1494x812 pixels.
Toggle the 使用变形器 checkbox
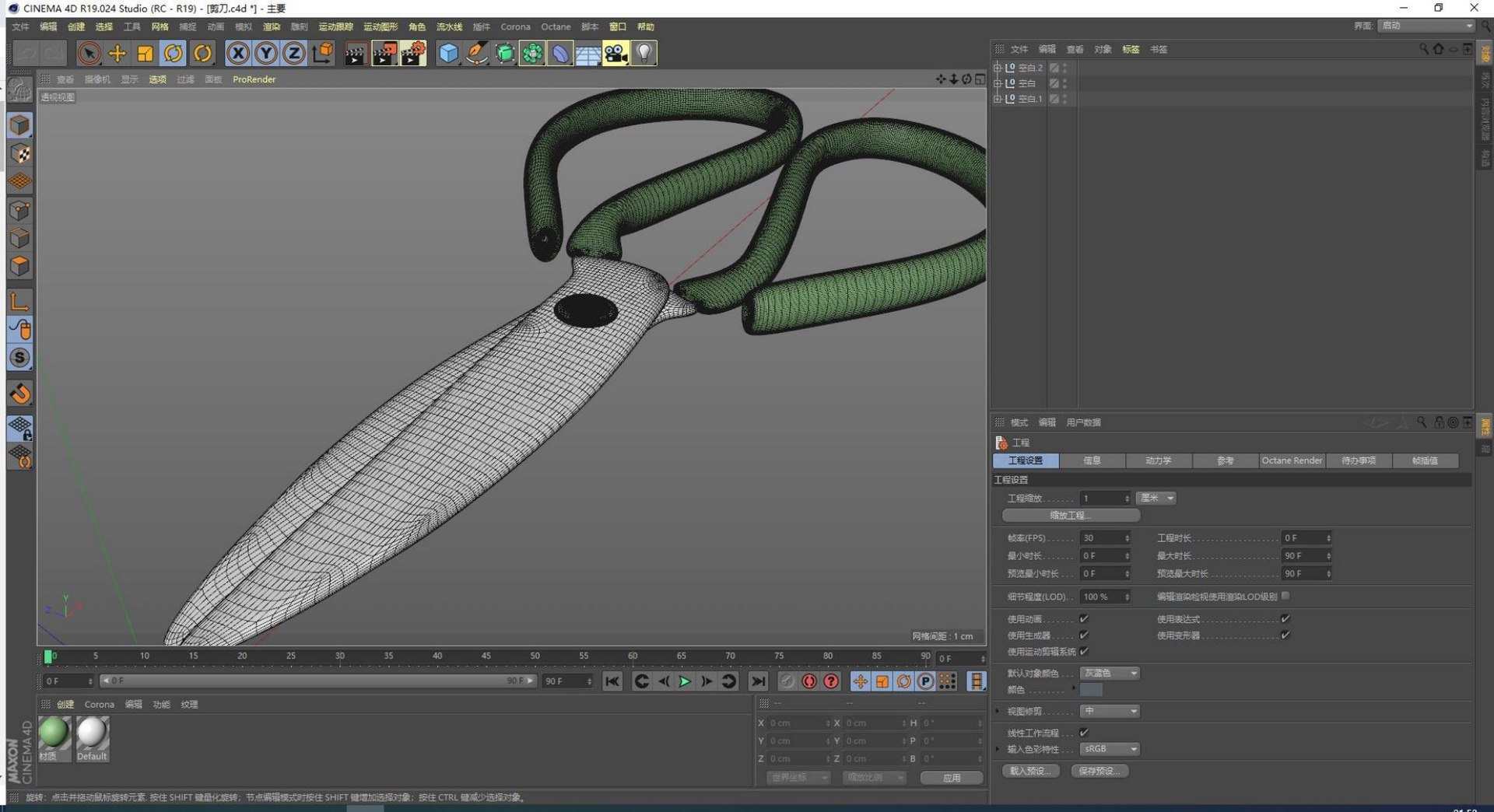coord(1285,635)
